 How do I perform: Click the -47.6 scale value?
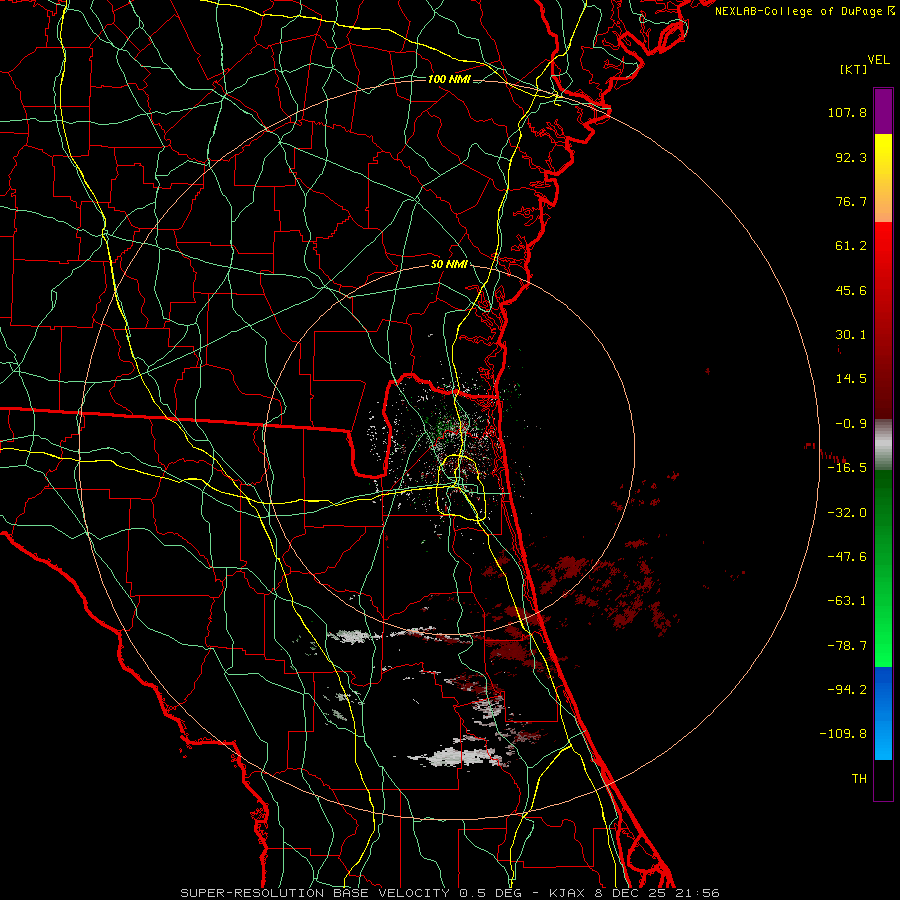[x=847, y=557]
